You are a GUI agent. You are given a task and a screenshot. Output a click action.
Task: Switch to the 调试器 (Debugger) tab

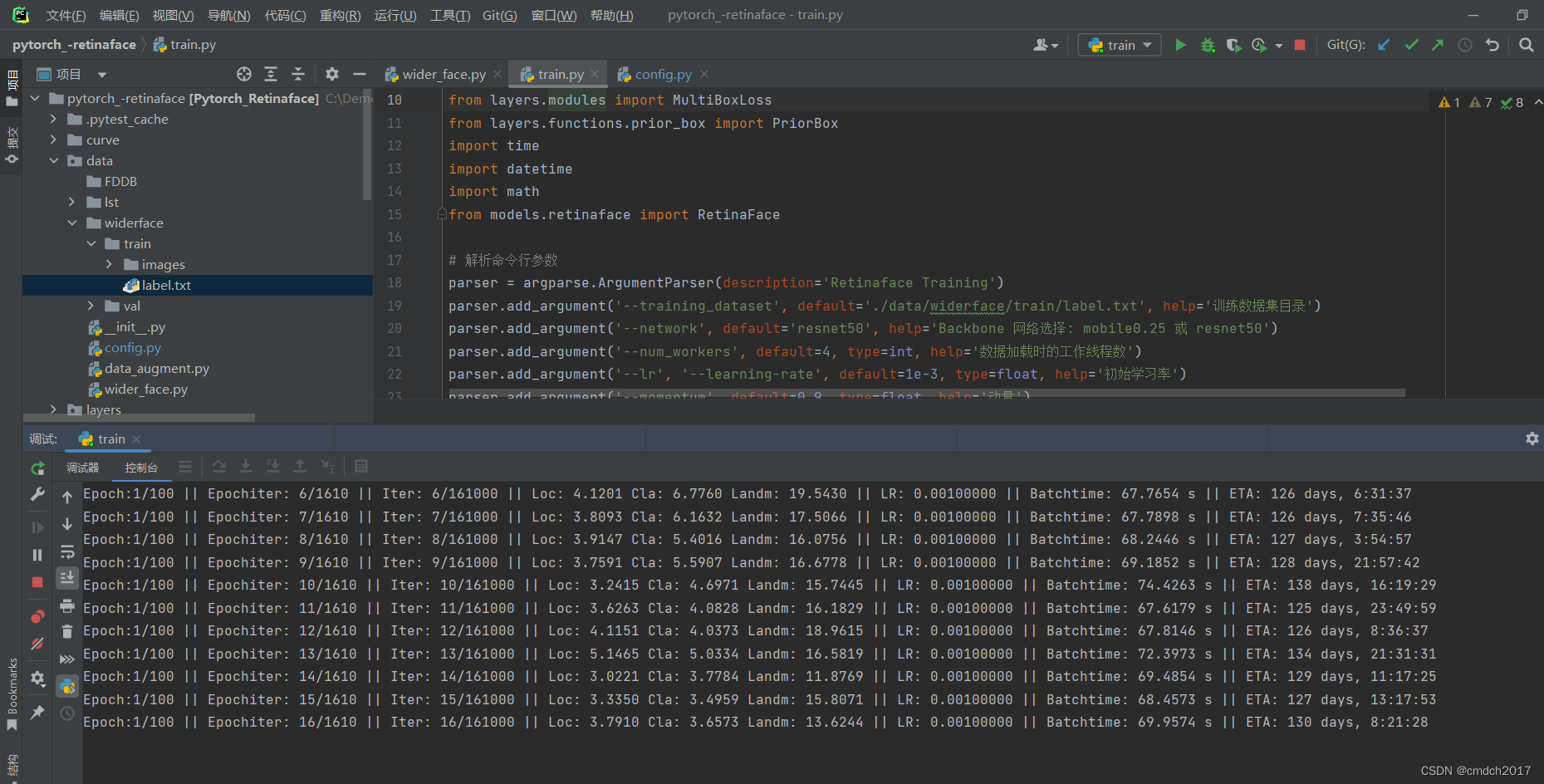(81, 467)
